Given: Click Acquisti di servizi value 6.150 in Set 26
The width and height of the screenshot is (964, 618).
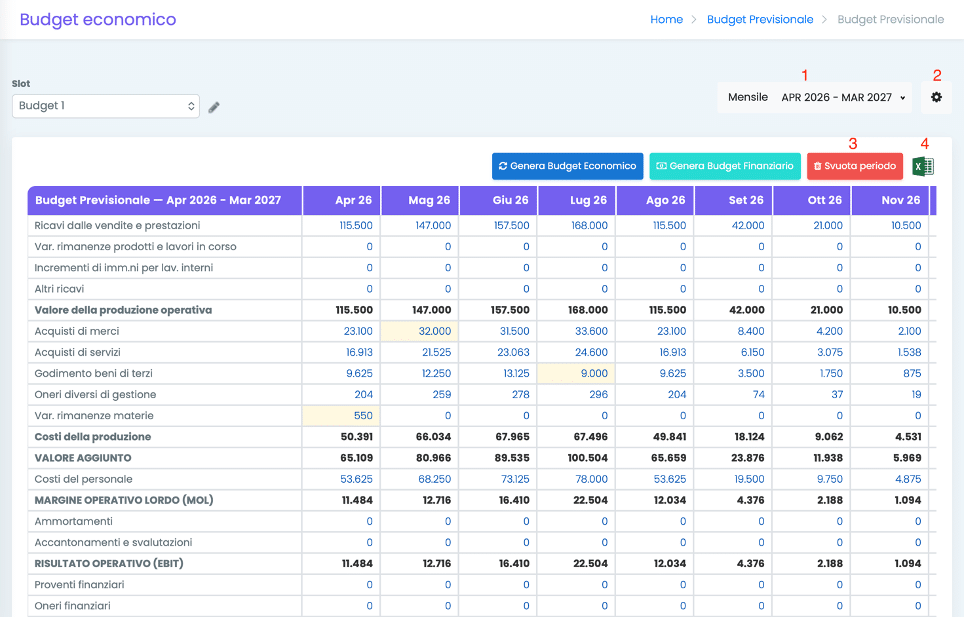Looking at the screenshot, I should (x=750, y=352).
